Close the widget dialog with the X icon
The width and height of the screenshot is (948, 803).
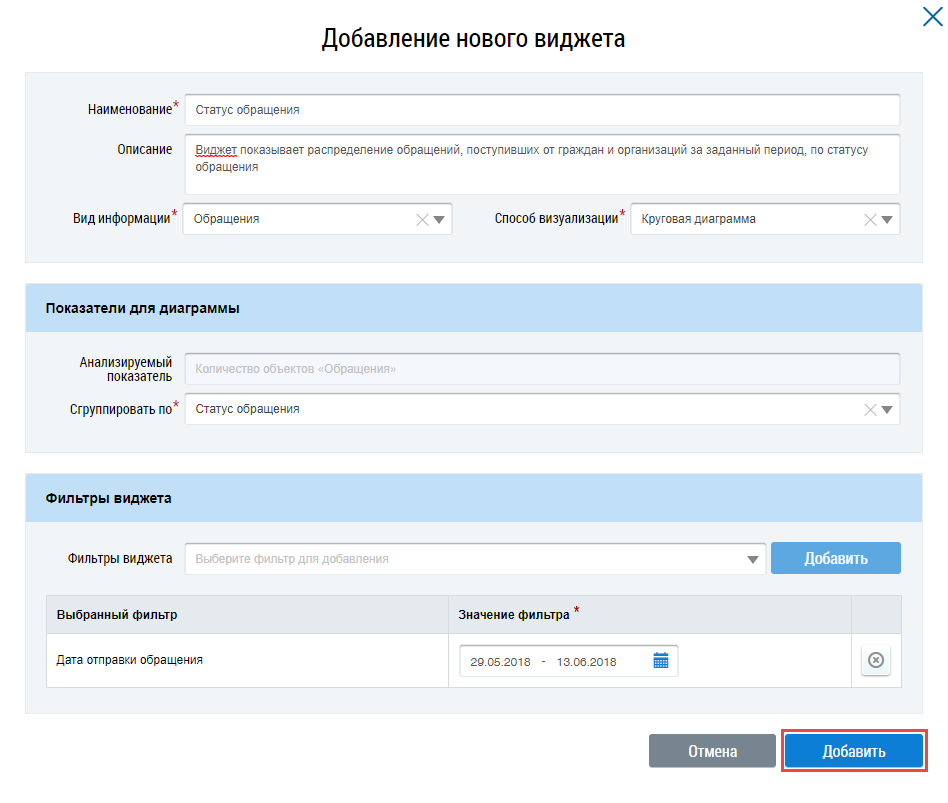point(932,14)
